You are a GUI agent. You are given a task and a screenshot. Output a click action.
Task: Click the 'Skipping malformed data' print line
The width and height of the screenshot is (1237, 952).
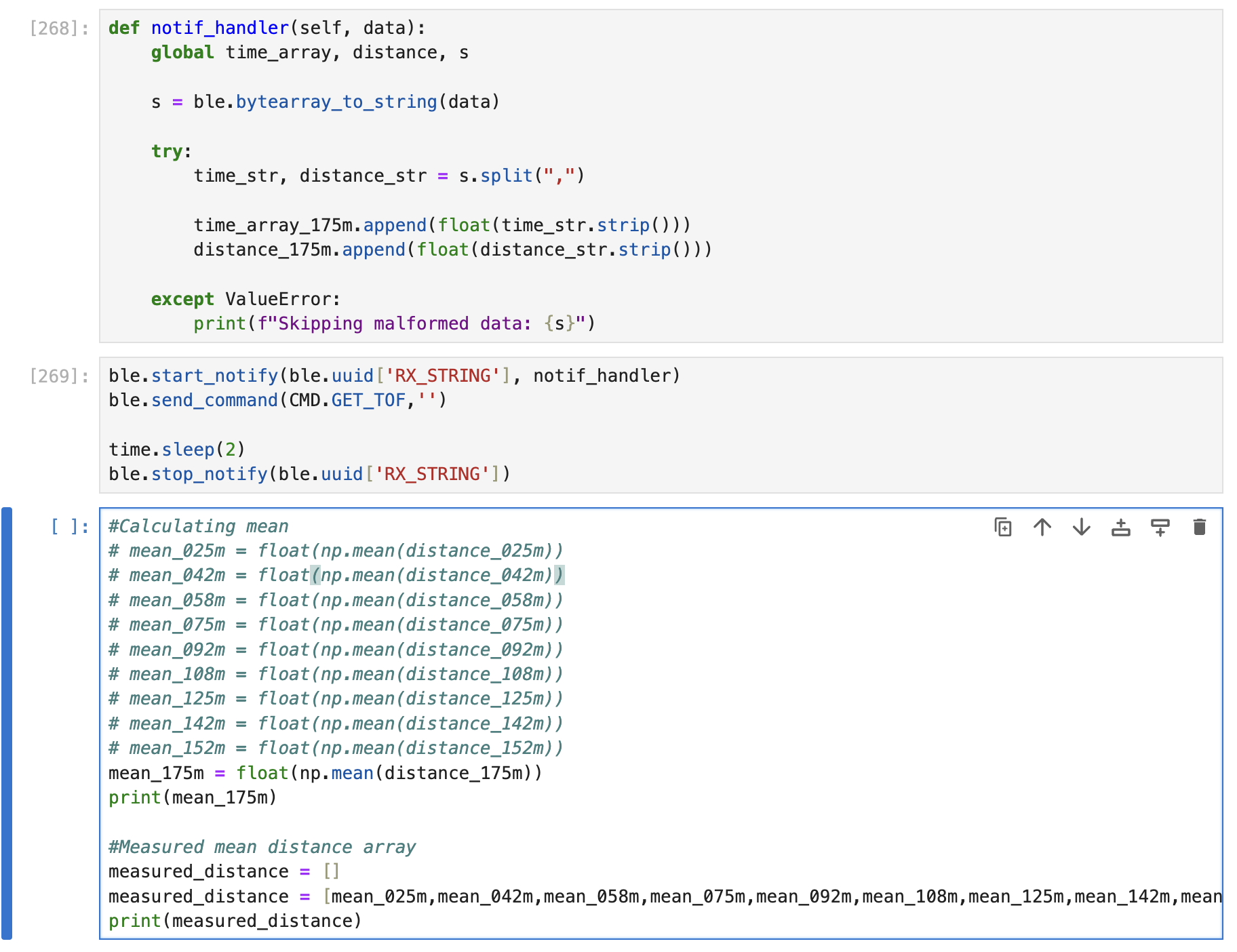click(395, 323)
